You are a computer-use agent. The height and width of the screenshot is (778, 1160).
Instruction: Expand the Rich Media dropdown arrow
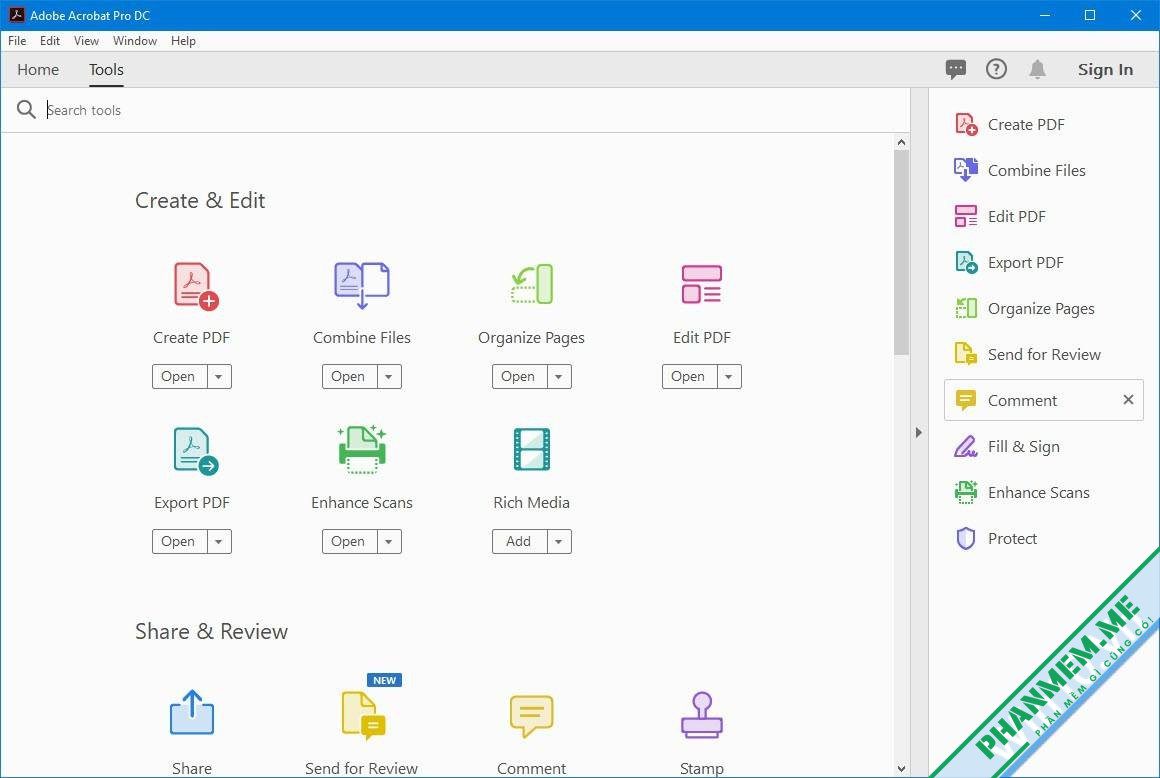tap(559, 541)
